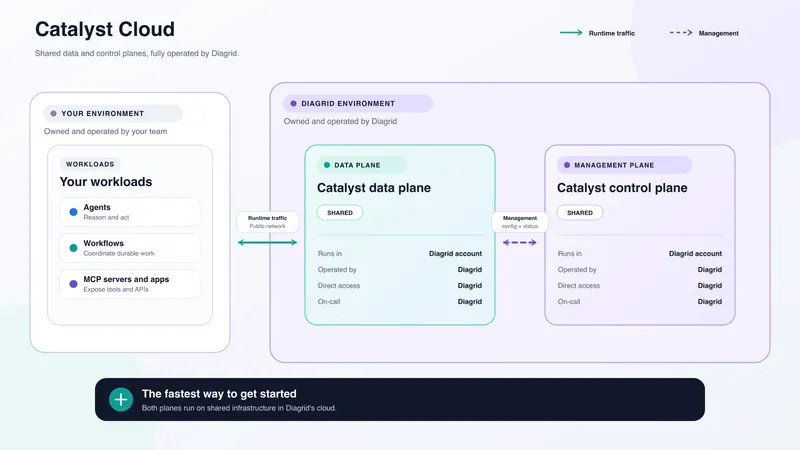Click the teal runtime traffic double arrow

[x=267, y=242]
